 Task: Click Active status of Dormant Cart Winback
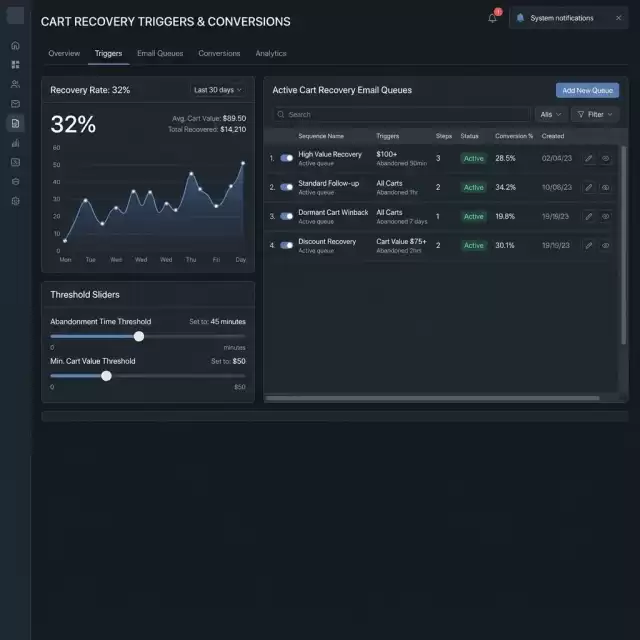click(473, 216)
